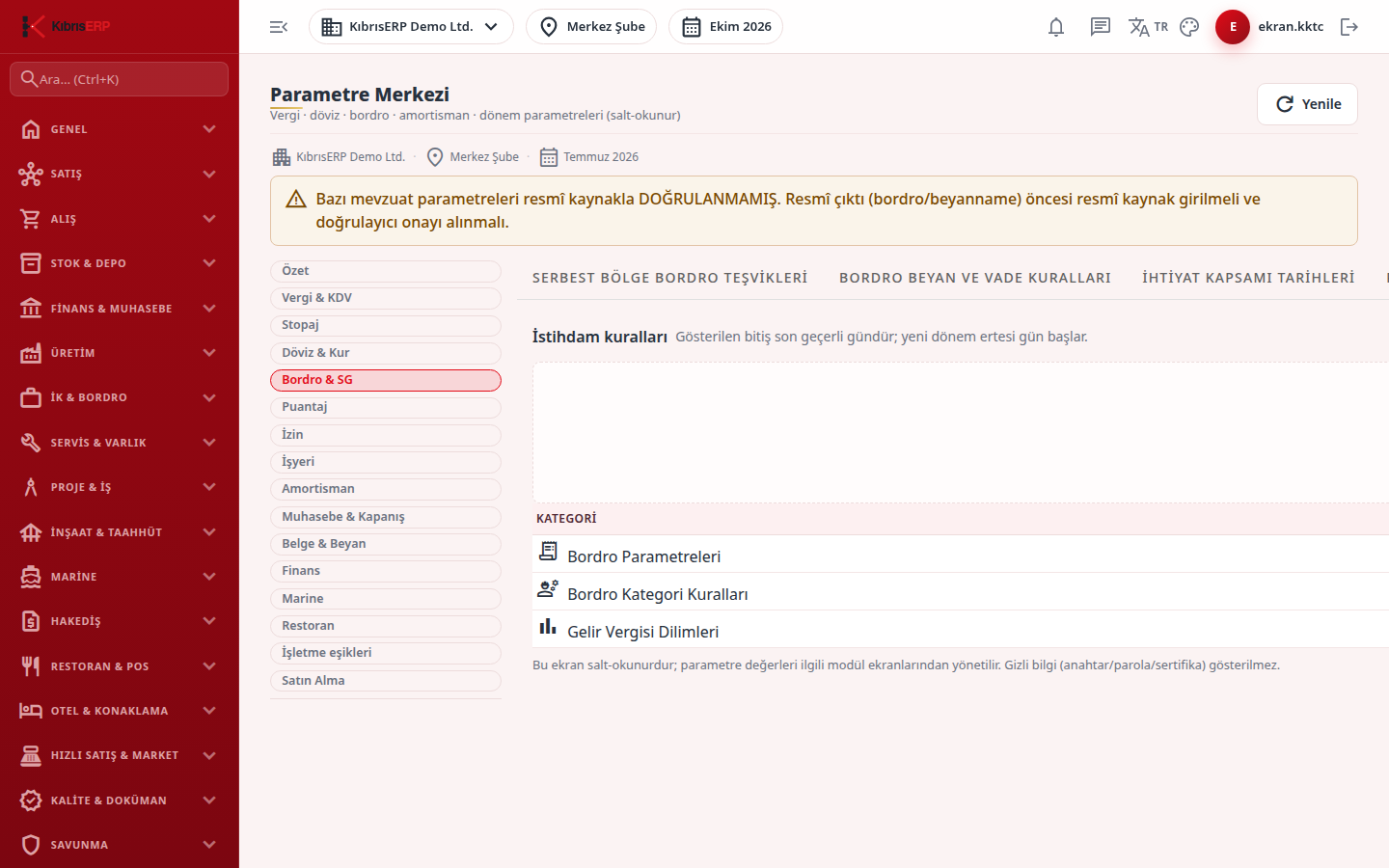This screenshot has height=868, width=1389.
Task: Click Gelir Vergisi Dilimleri row text
Action: [x=643, y=632]
